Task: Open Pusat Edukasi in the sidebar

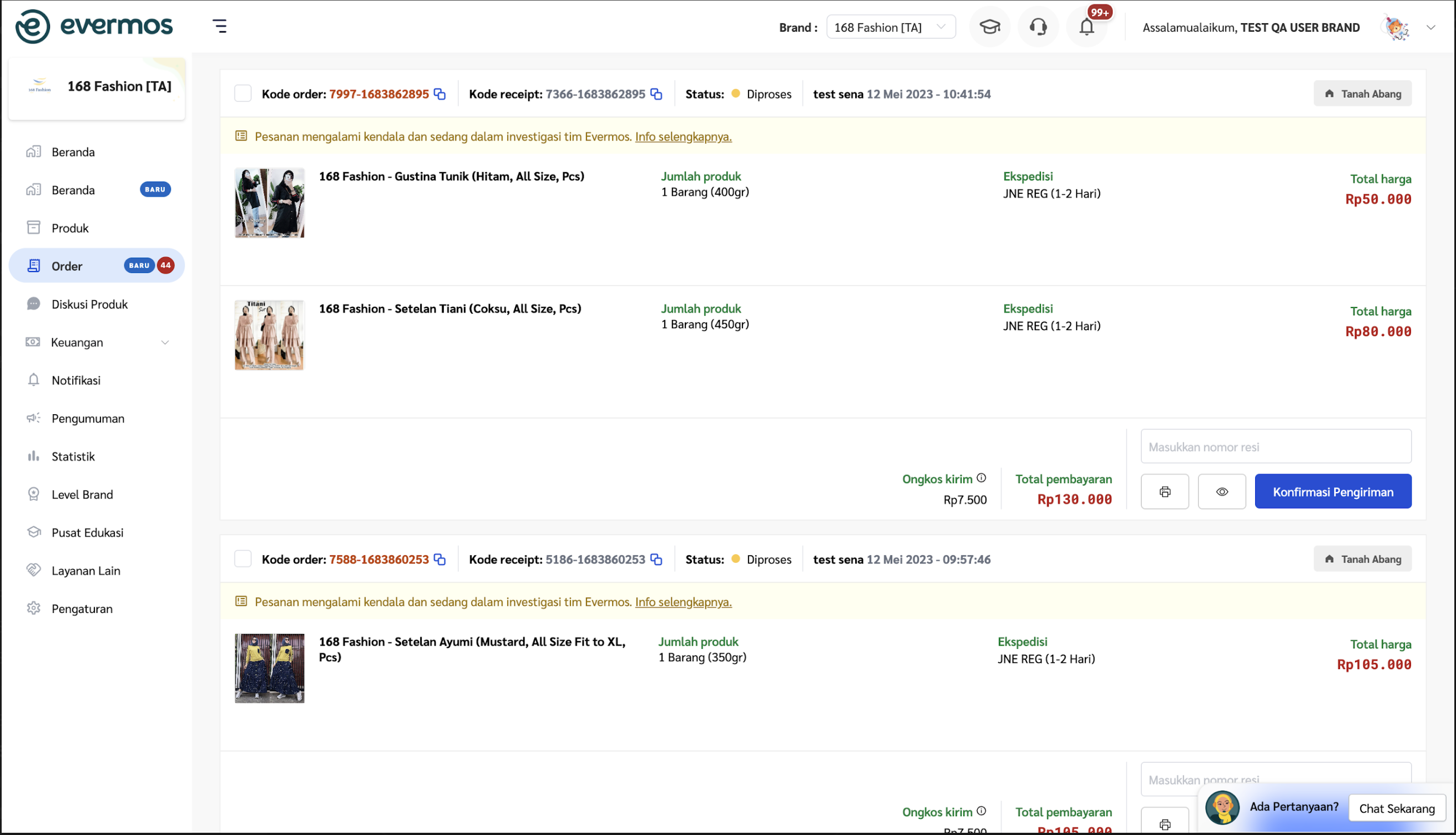Action: [96, 532]
